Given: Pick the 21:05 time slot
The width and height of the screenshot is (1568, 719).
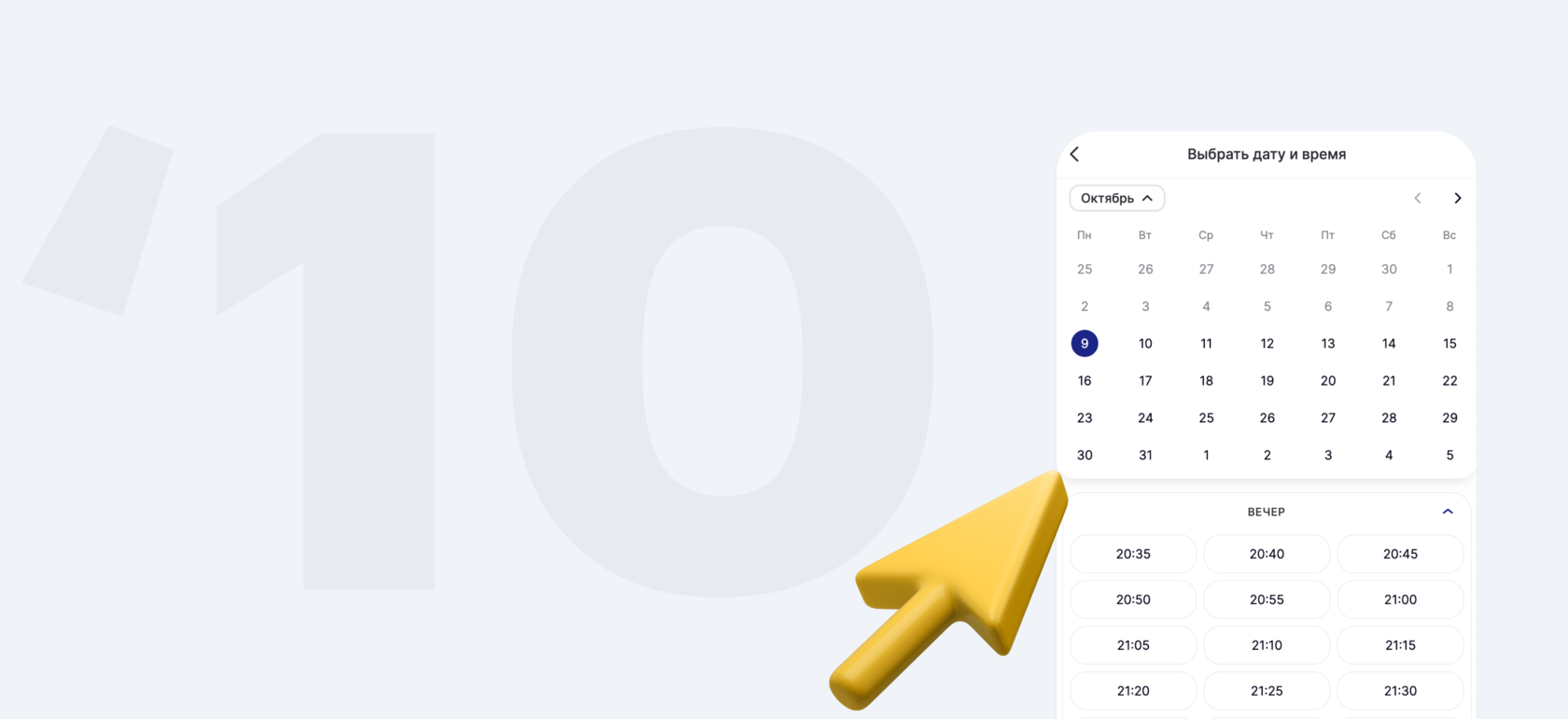Looking at the screenshot, I should [x=1133, y=645].
